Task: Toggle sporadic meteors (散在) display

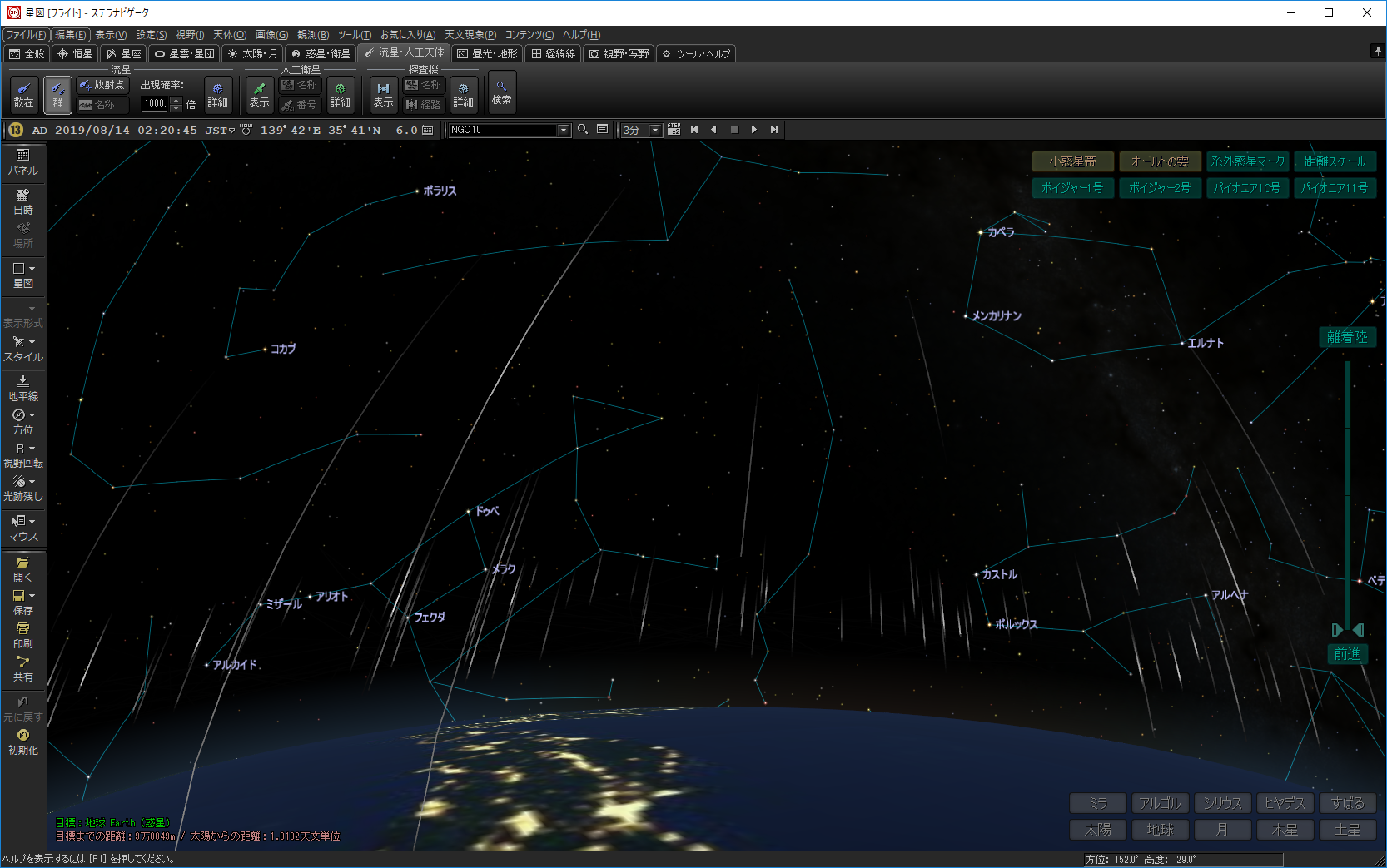Action: point(24,94)
